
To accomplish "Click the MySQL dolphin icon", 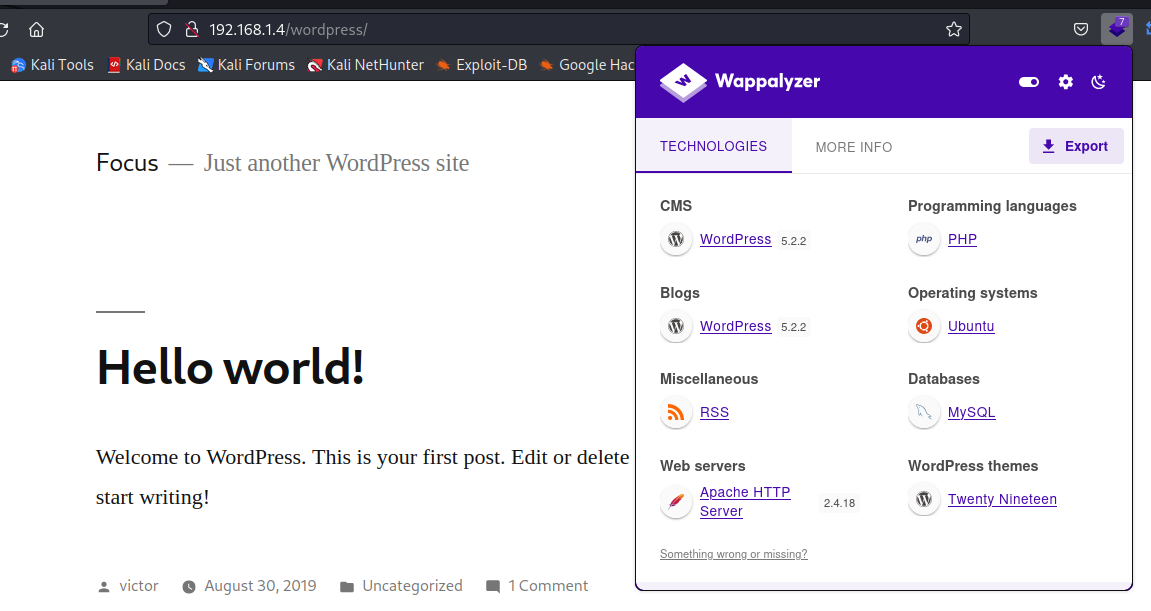I will click(x=924, y=413).
